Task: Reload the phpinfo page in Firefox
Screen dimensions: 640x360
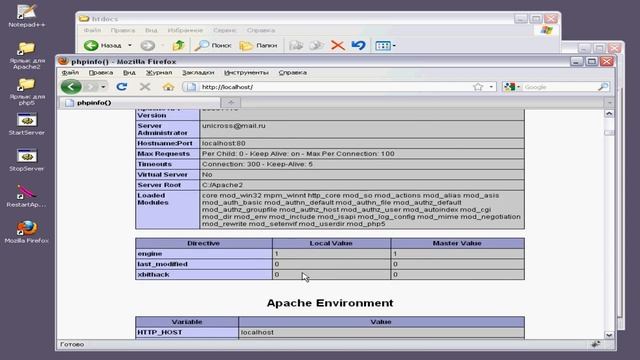Action: pyautogui.click(x=122, y=87)
